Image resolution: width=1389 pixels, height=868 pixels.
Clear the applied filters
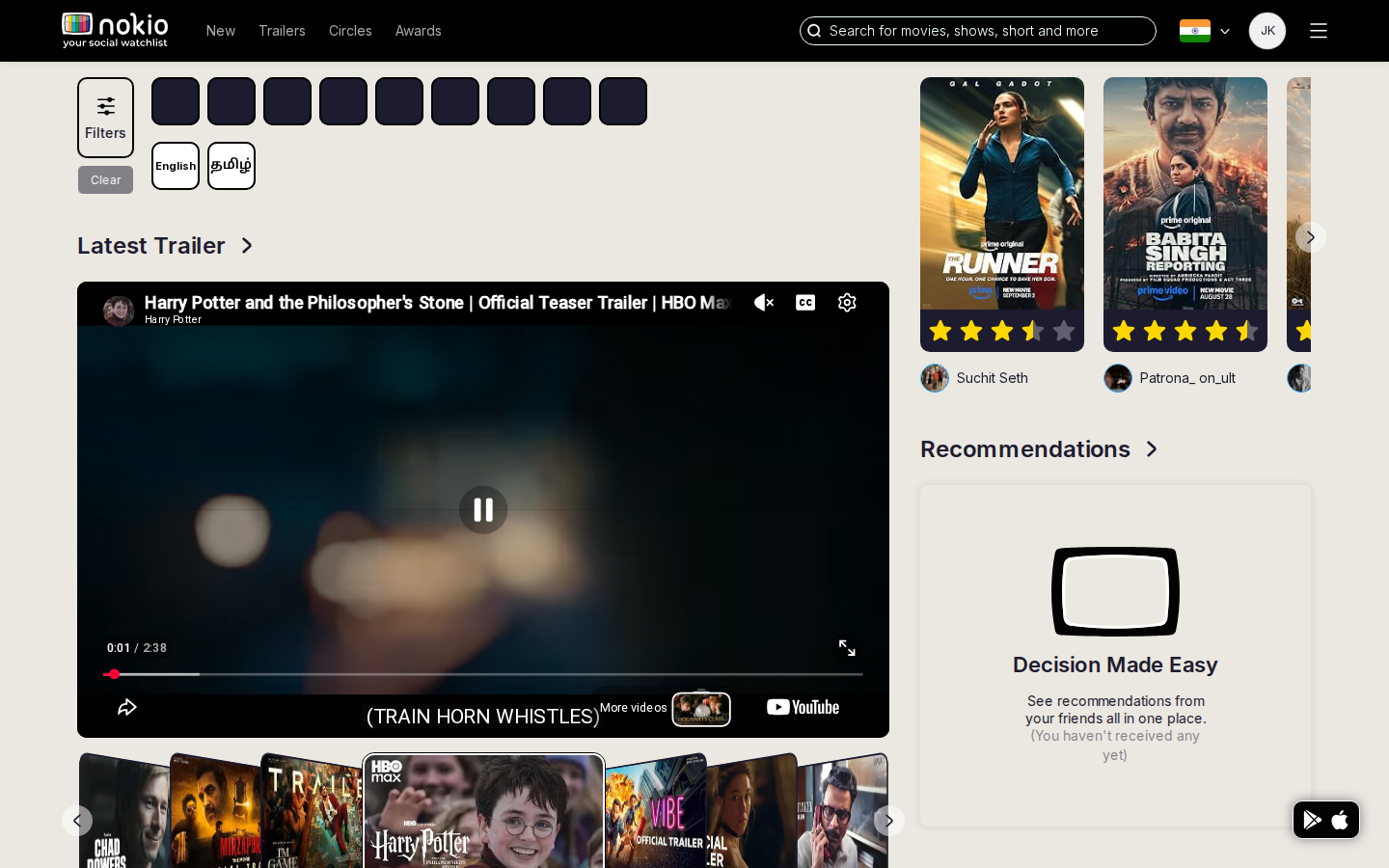[105, 179]
